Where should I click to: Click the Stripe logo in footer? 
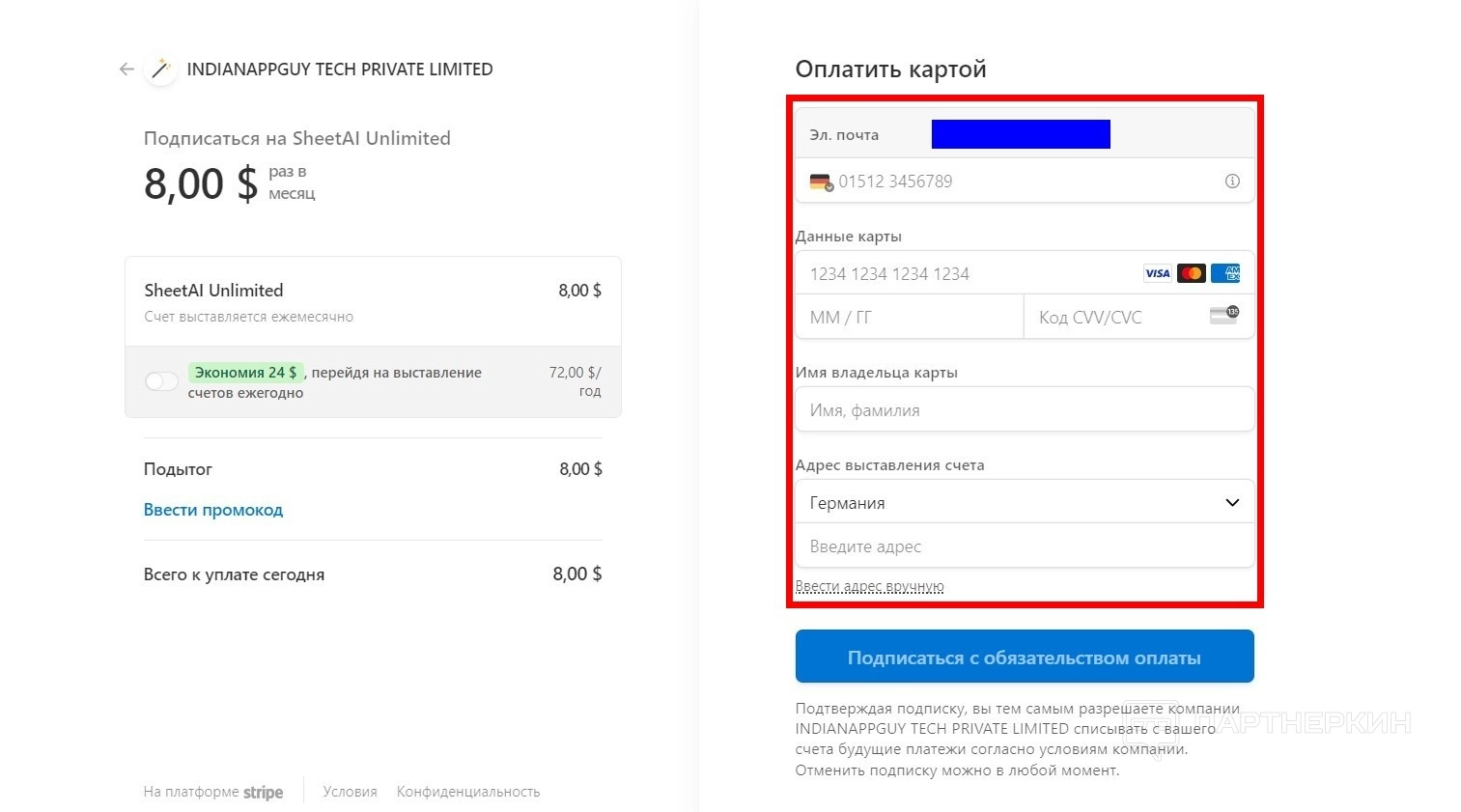tap(263, 793)
